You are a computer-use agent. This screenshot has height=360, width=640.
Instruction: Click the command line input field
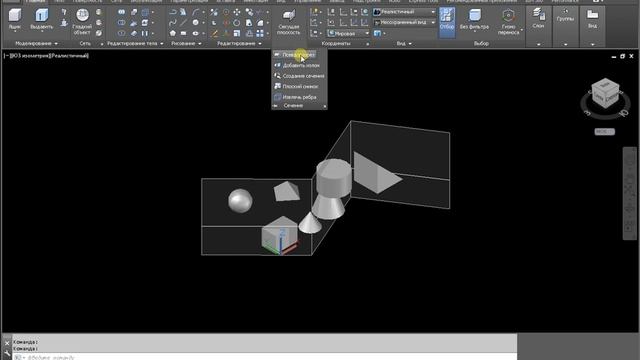coord(264,357)
